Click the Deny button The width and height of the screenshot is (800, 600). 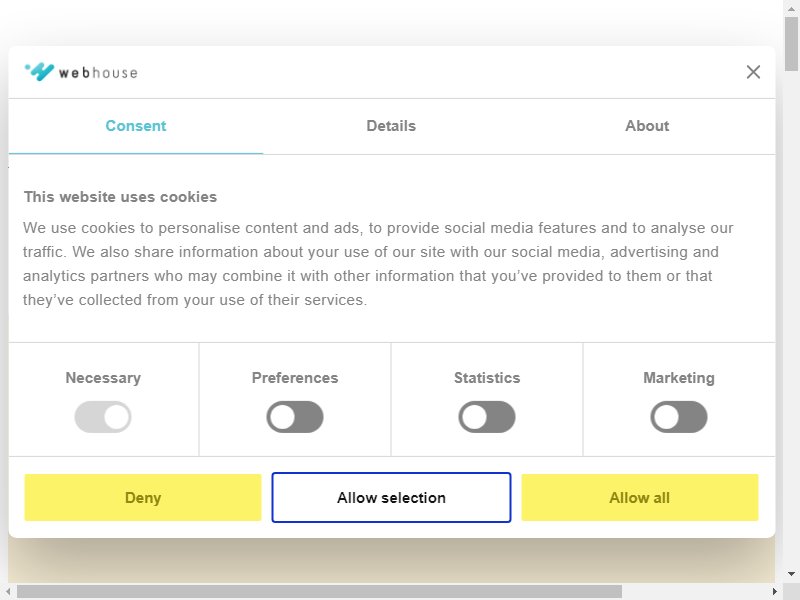click(143, 497)
